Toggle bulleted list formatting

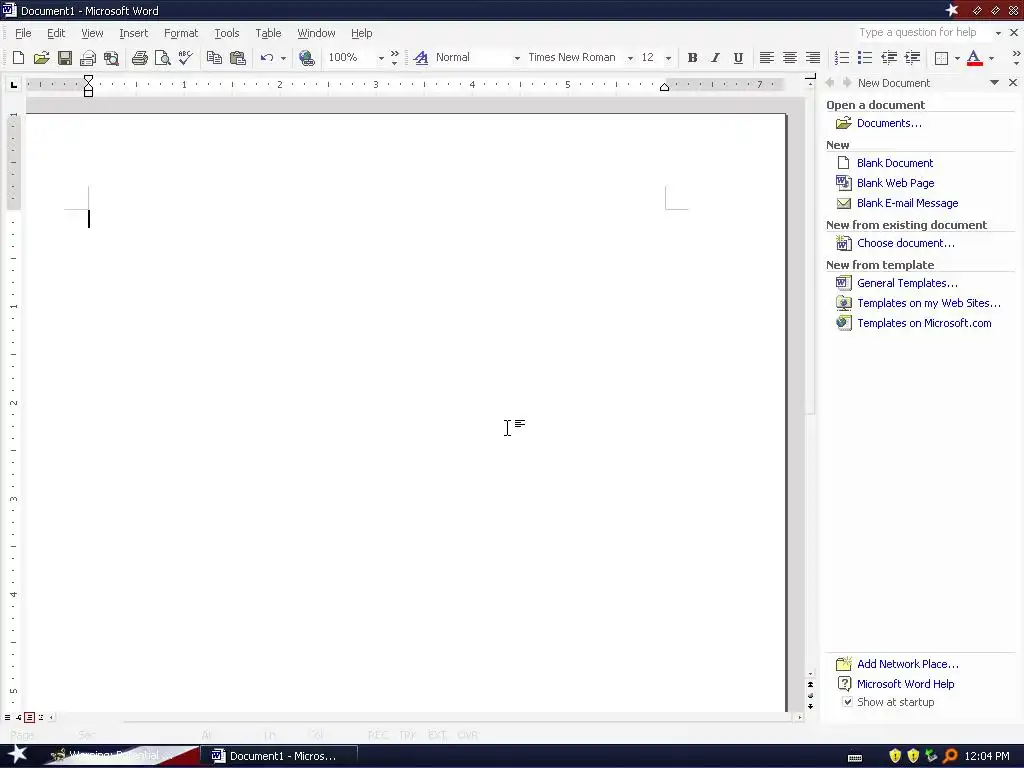[x=865, y=57]
